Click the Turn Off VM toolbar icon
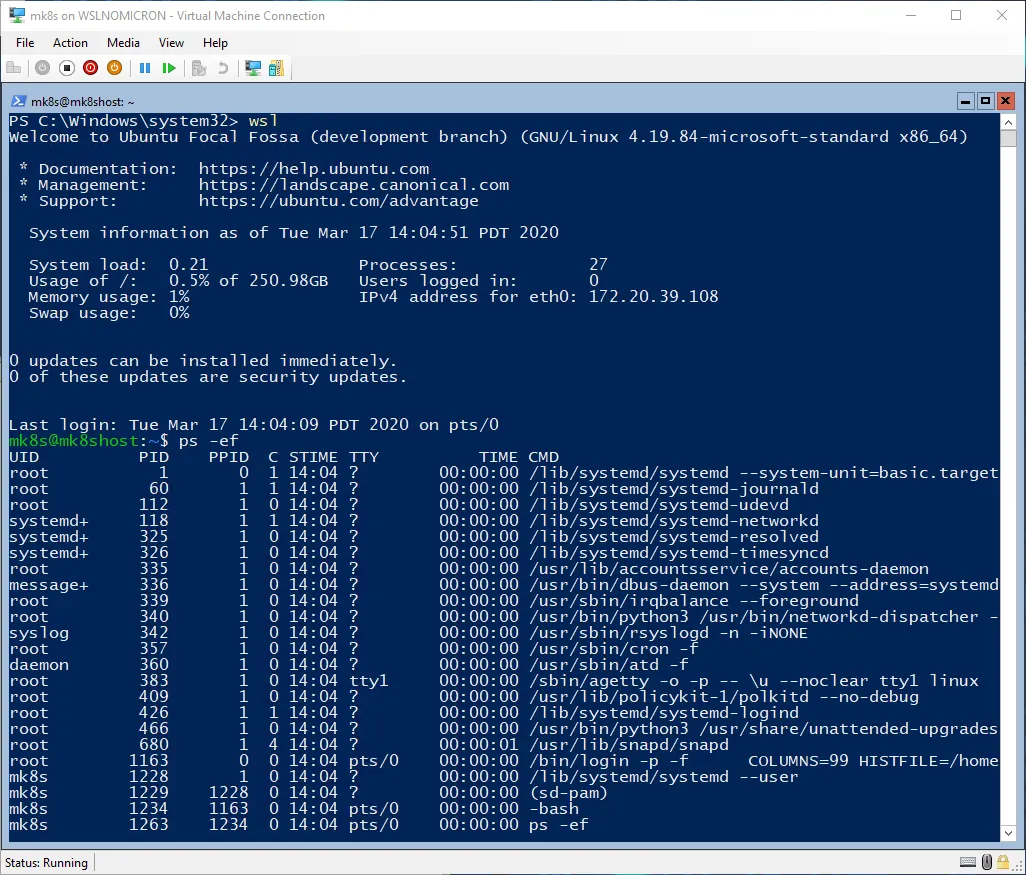1026x875 pixels. pos(66,68)
